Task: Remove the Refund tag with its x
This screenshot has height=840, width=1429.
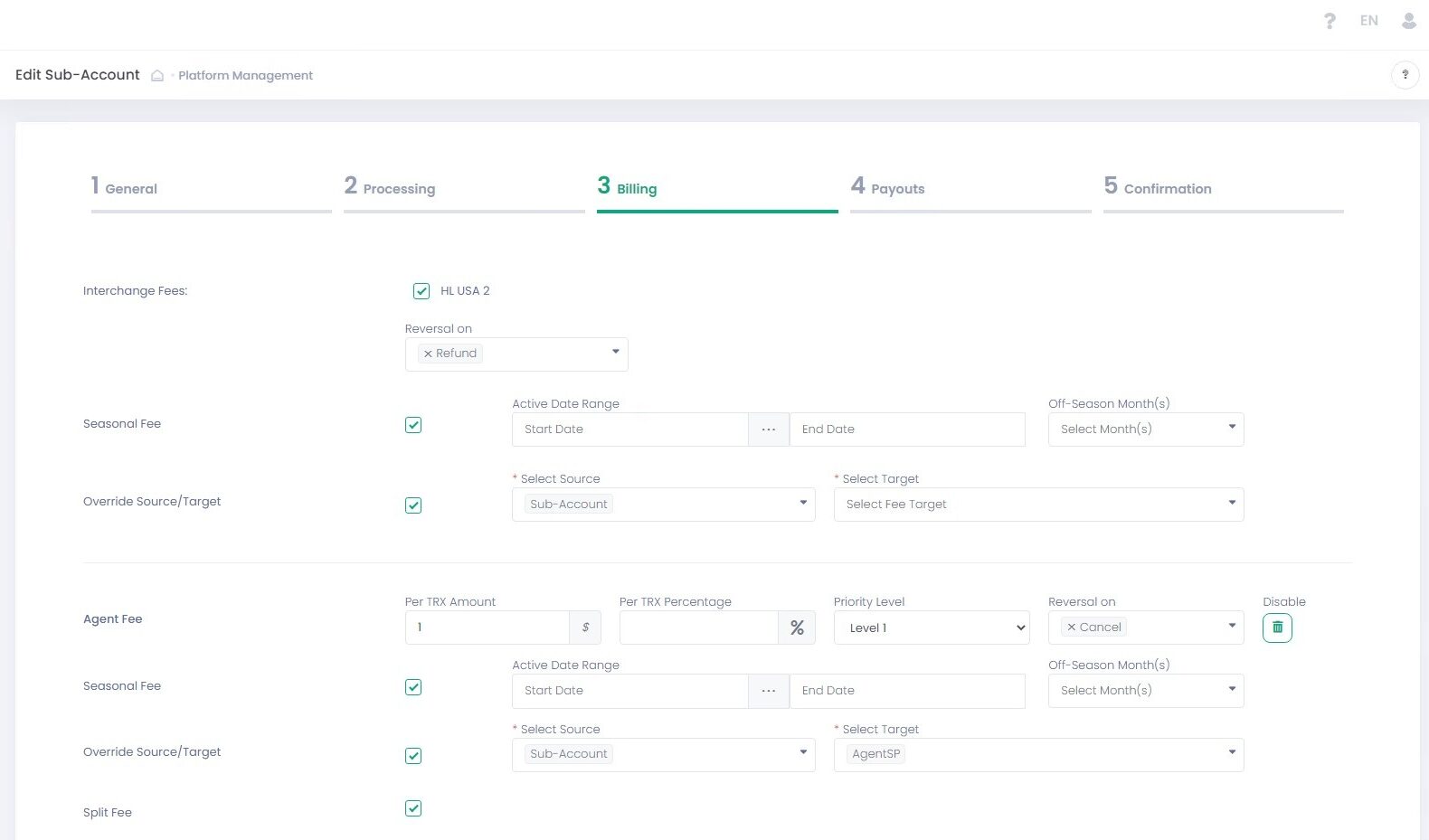Action: coord(428,354)
